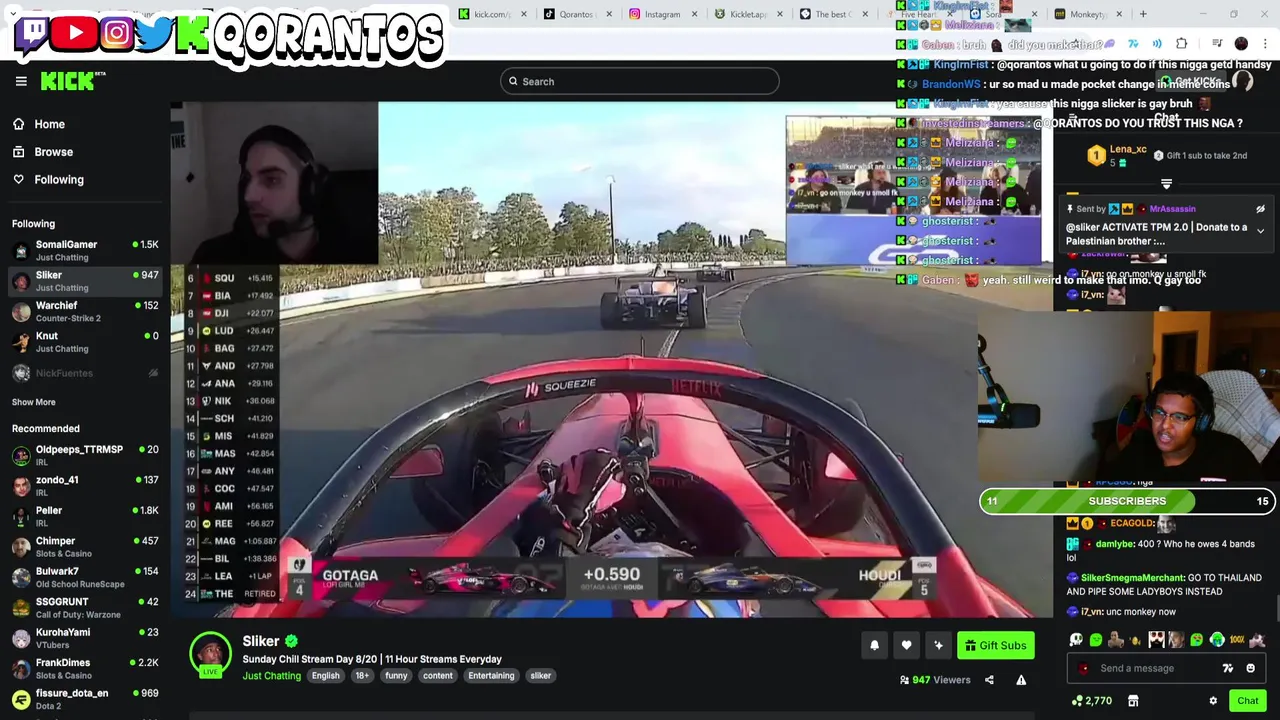Screen dimensions: 1280x720
Task: Click the 7TV emote icon in chat box
Action: [1228, 669]
